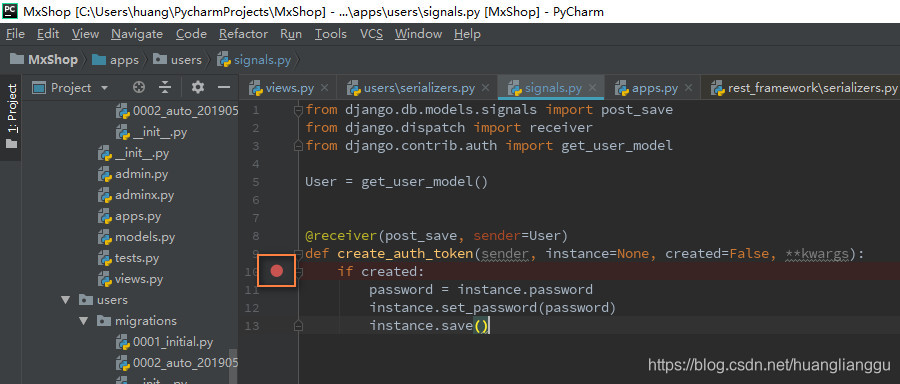Screen dimensions: 900x384
Task: Close the signals.py tab
Action: click(593, 88)
